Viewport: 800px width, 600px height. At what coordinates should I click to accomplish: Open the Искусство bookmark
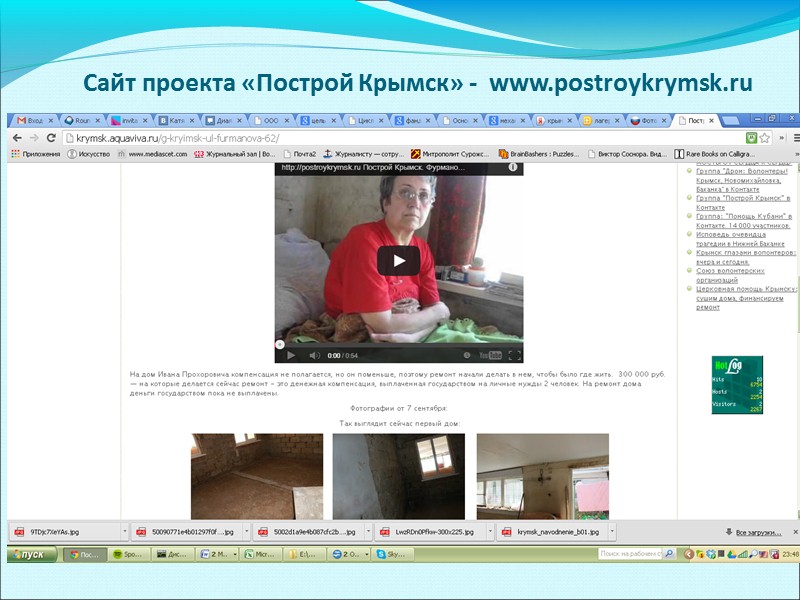pyautogui.click(x=89, y=154)
